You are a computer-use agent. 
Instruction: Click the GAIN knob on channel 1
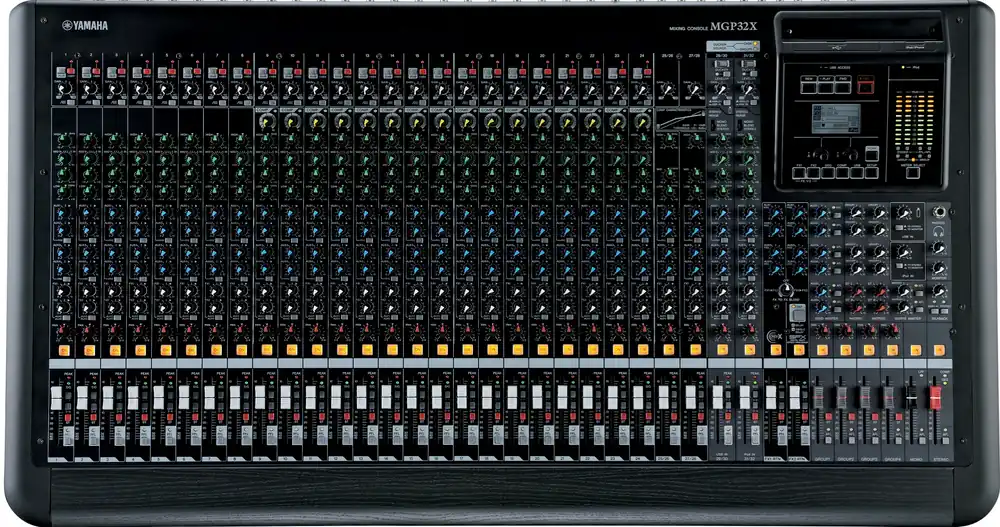(64, 88)
